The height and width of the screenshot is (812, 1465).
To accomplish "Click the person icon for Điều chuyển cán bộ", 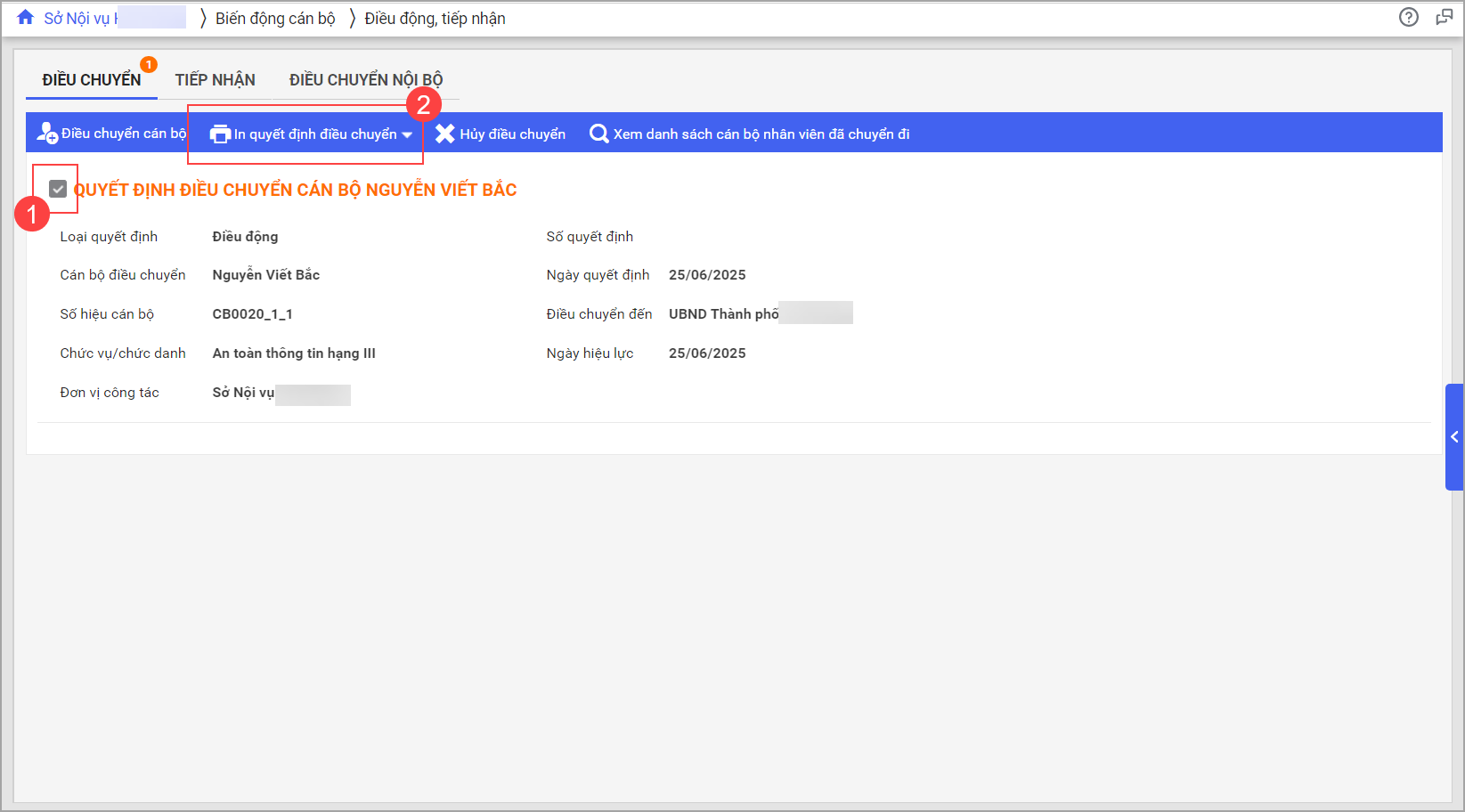I will (46, 134).
